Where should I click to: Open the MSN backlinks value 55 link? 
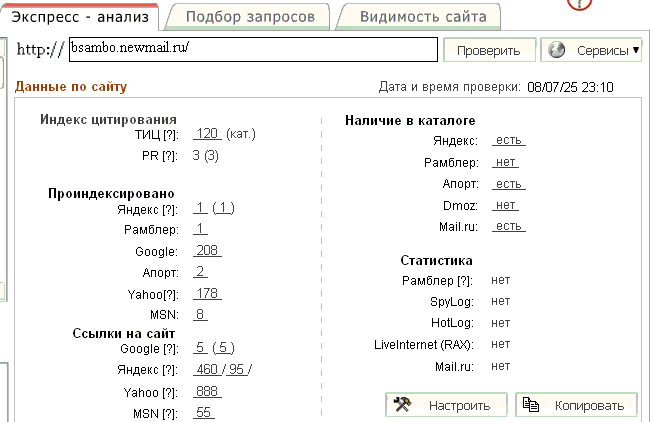(x=204, y=412)
